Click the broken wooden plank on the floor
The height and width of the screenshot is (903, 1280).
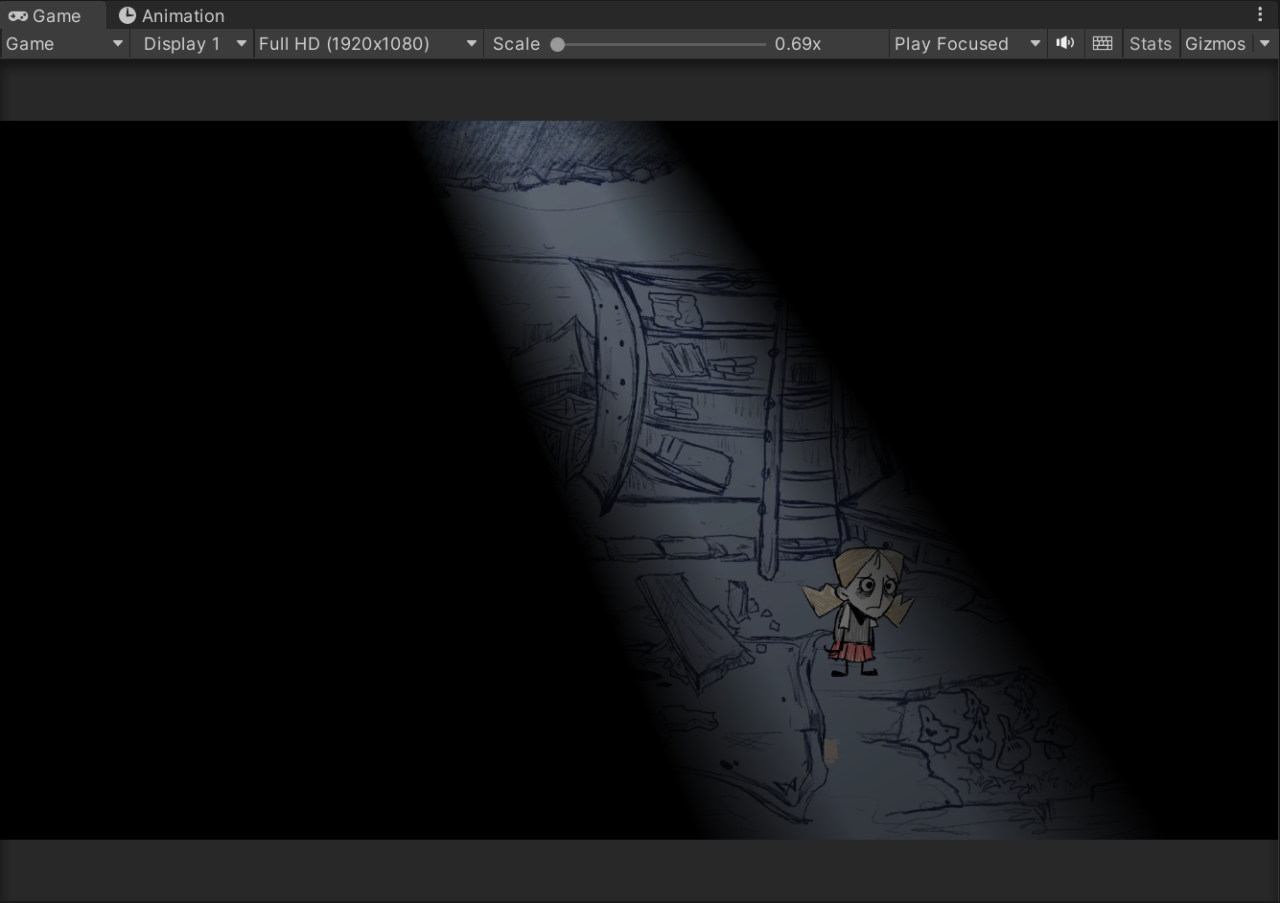pyautogui.click(x=695, y=630)
